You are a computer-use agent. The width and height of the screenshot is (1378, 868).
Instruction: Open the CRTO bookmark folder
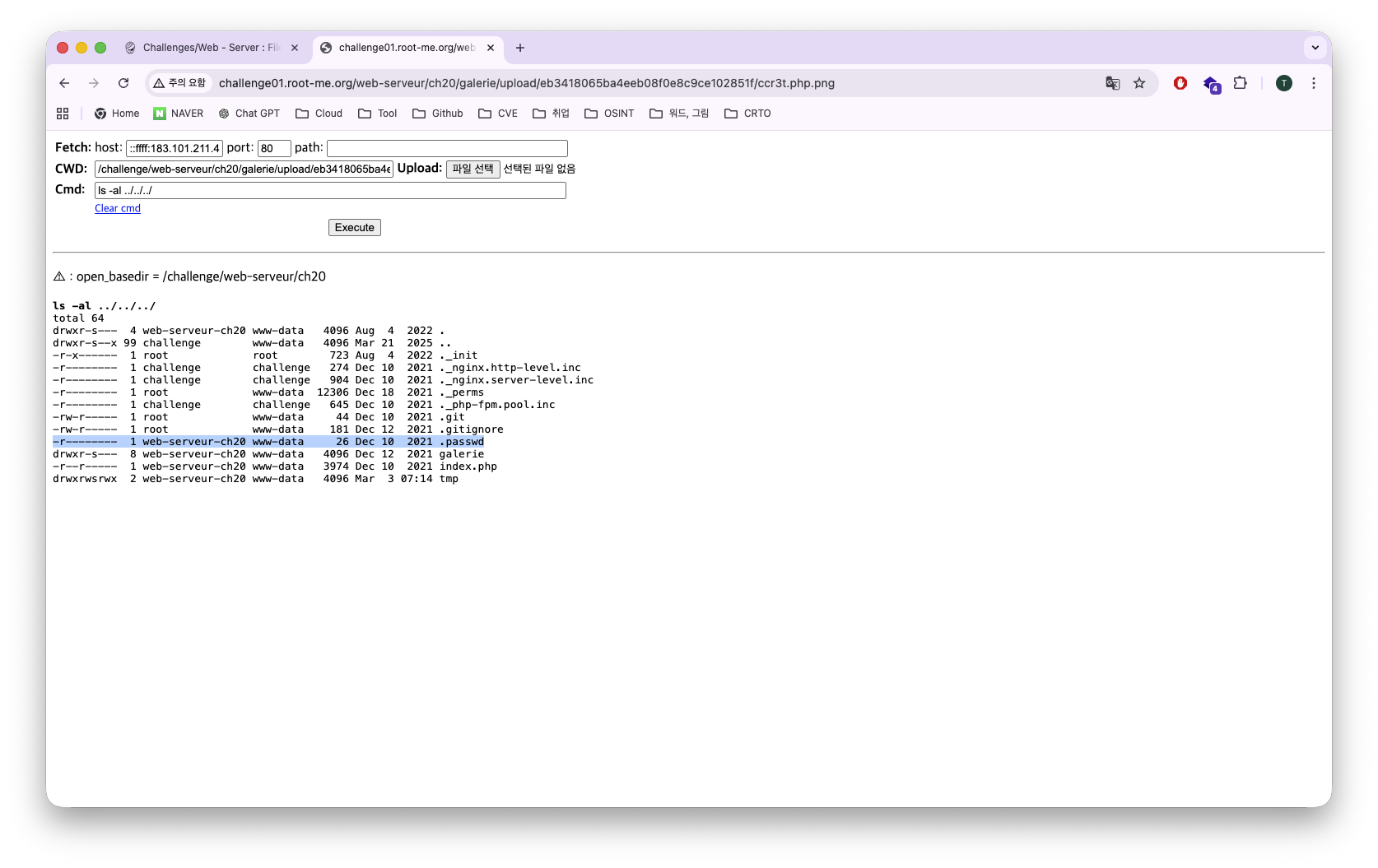click(747, 114)
